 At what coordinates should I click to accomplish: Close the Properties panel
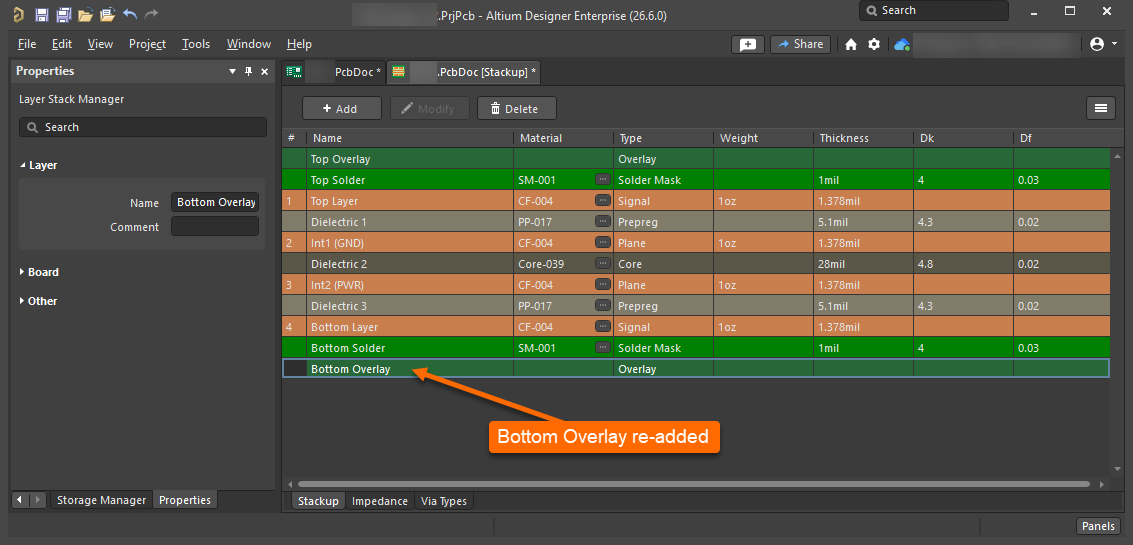coord(264,72)
